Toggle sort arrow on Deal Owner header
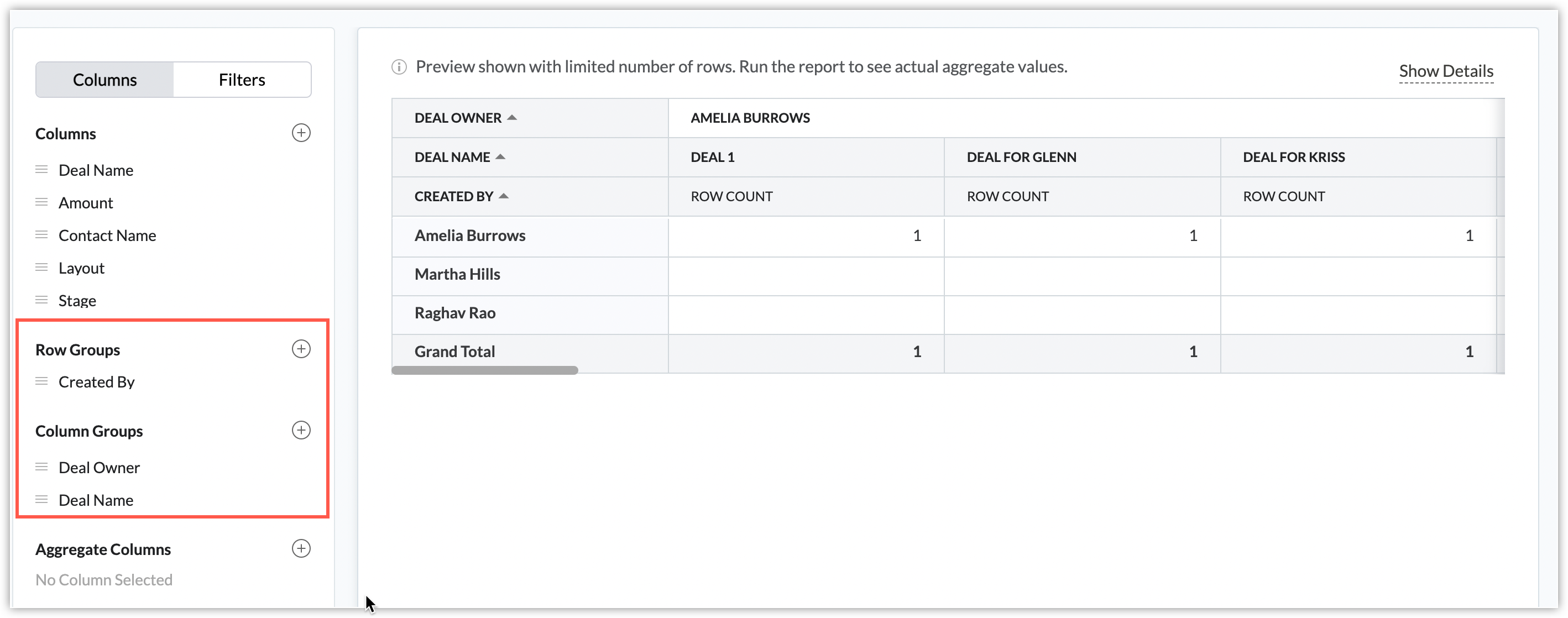Viewport: 1568px width, 618px height. point(512,118)
